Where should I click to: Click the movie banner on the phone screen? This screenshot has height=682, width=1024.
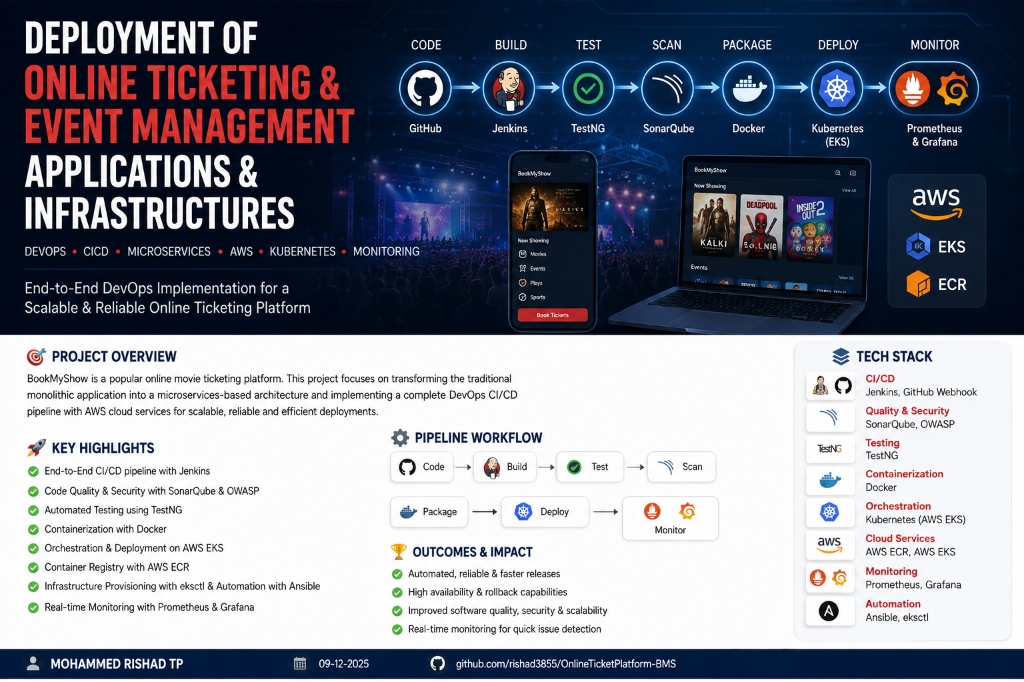click(x=552, y=207)
